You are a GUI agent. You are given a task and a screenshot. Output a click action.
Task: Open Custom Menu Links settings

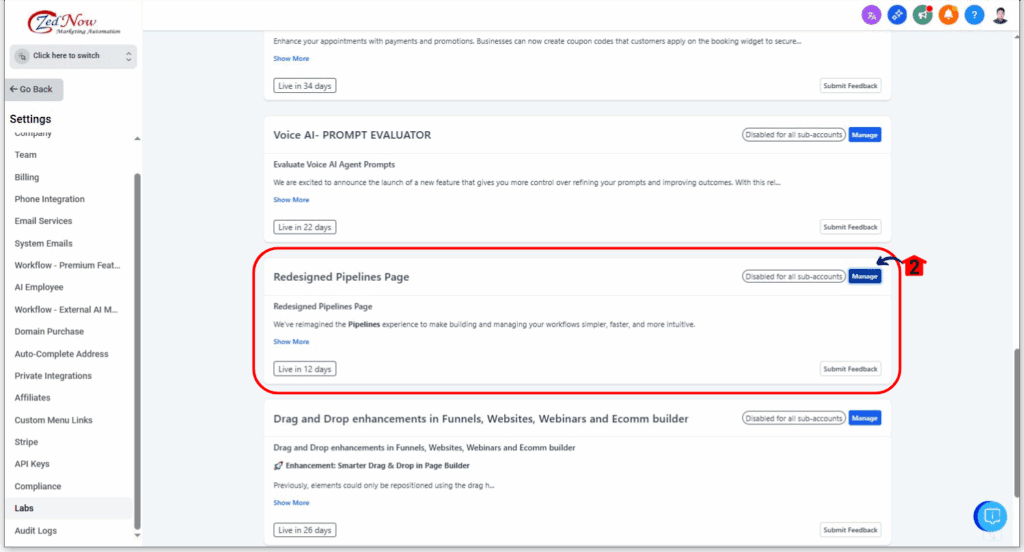coord(53,420)
